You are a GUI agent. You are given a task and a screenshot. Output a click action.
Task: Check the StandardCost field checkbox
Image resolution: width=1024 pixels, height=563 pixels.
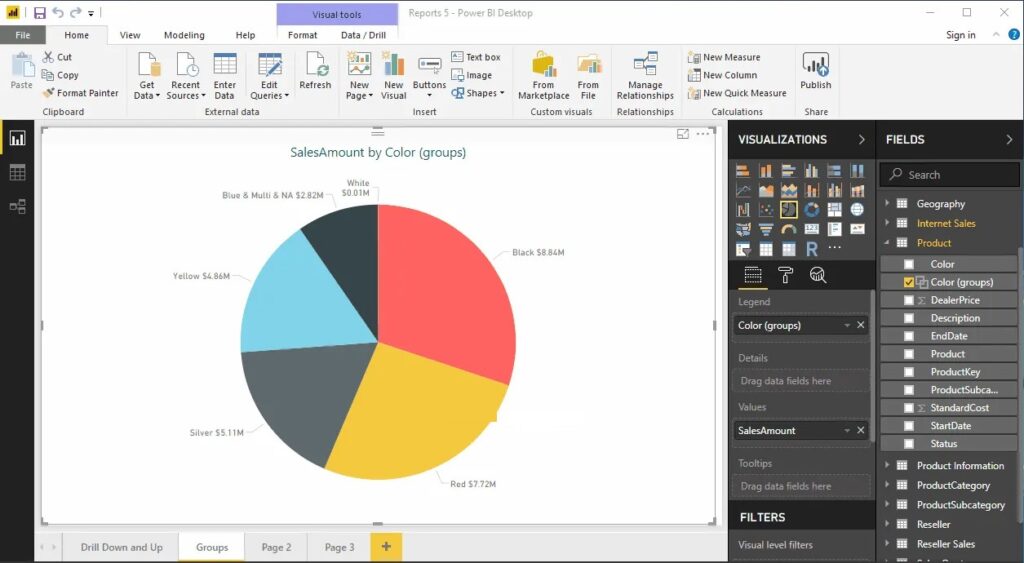click(x=909, y=408)
